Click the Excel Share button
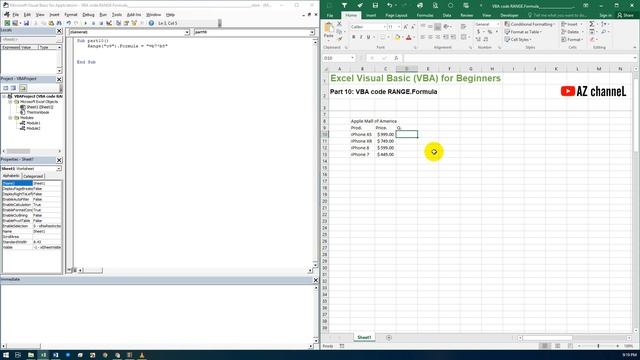Viewport: 640px width, 360px height. 626,15
